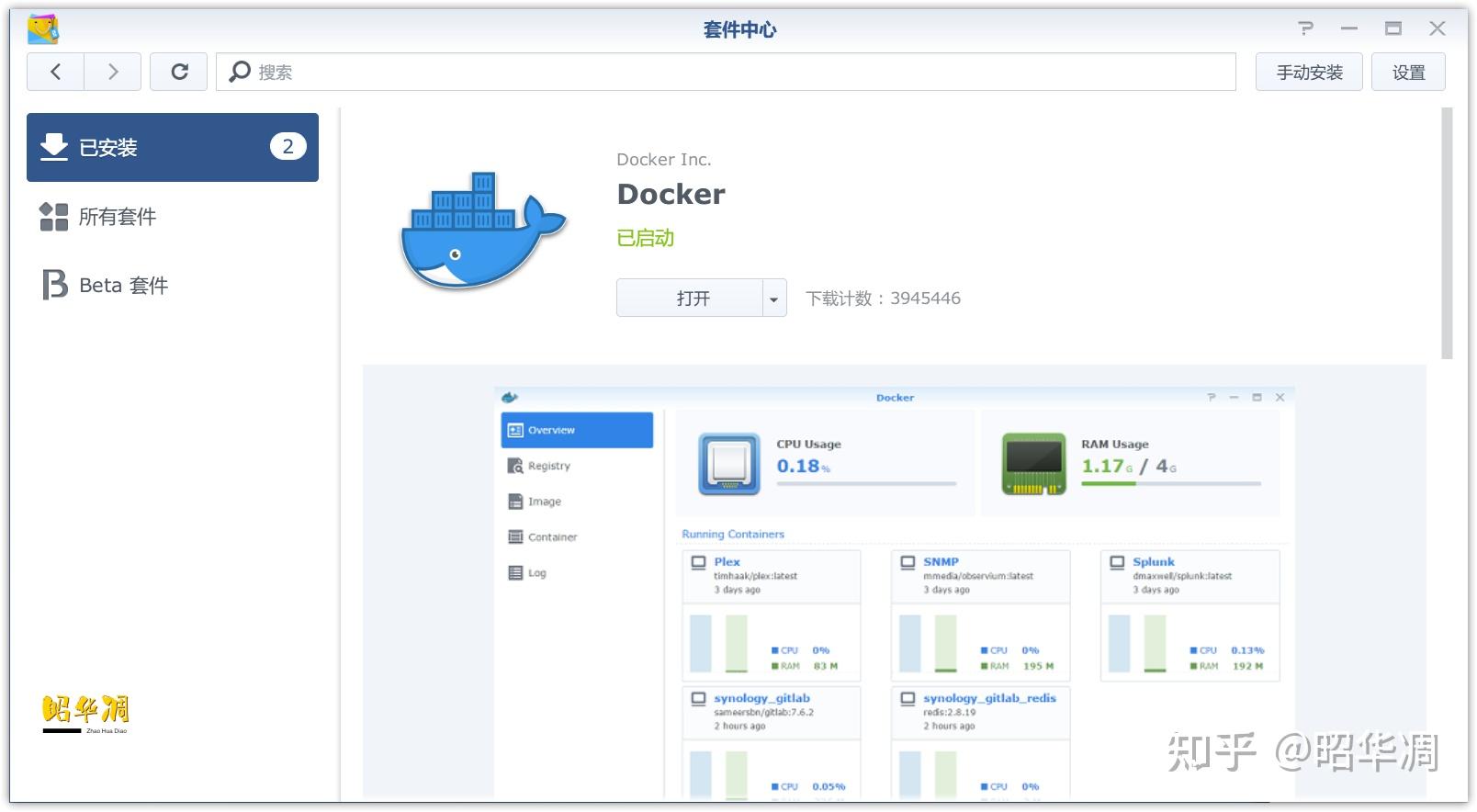Click the synology_gitlab_redis container monitor icon
Image resolution: width=1477 pixels, height=812 pixels.
(x=908, y=699)
